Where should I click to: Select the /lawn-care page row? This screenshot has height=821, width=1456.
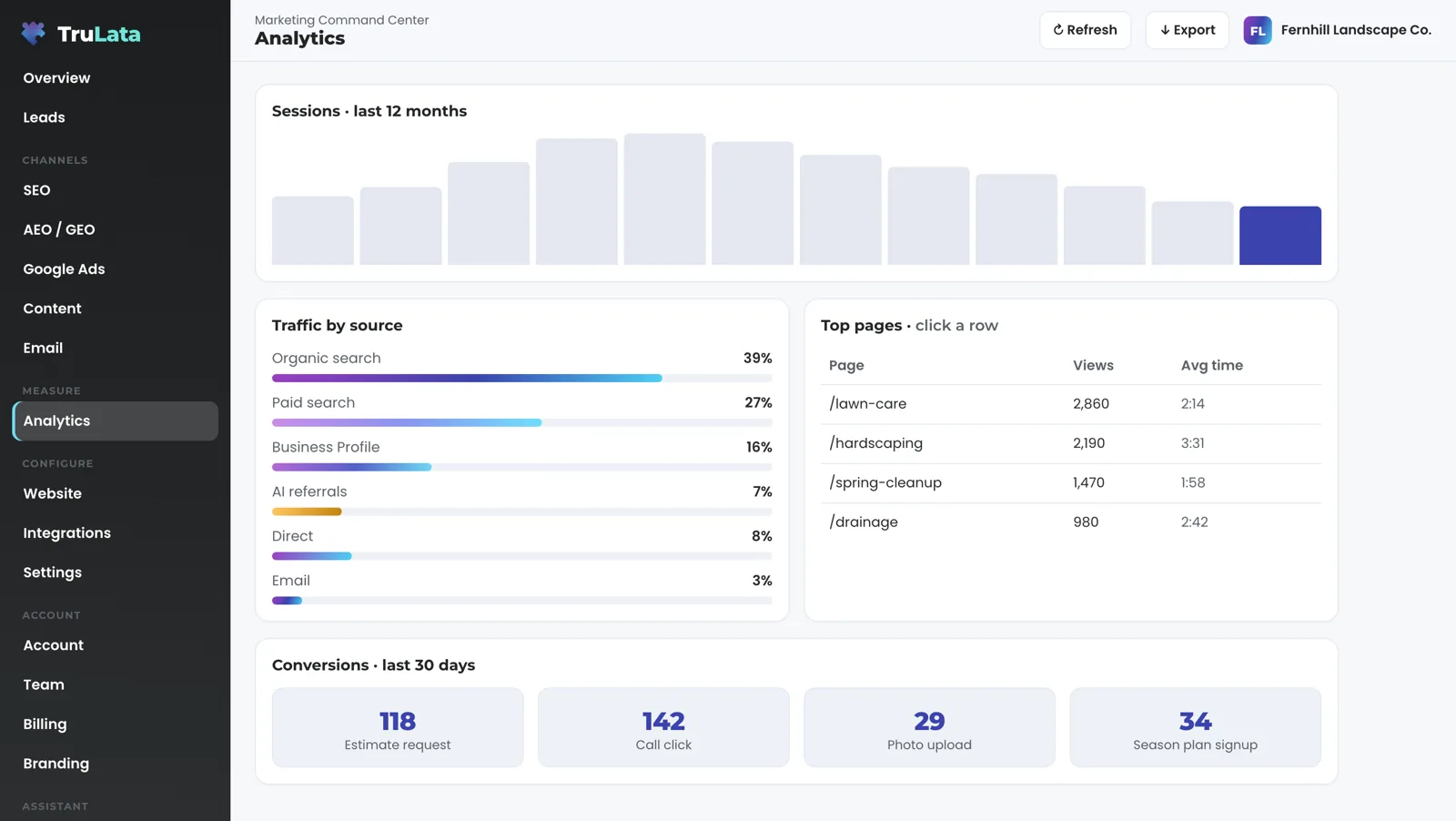(x=1071, y=404)
